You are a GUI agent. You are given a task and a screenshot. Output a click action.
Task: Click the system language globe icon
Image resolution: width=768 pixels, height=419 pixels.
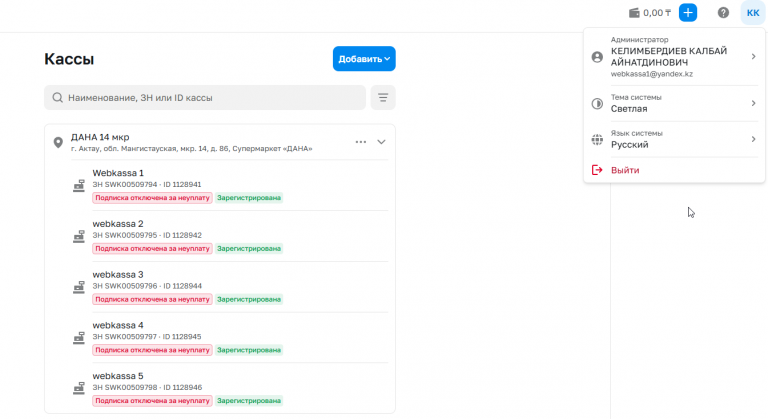tap(597, 140)
